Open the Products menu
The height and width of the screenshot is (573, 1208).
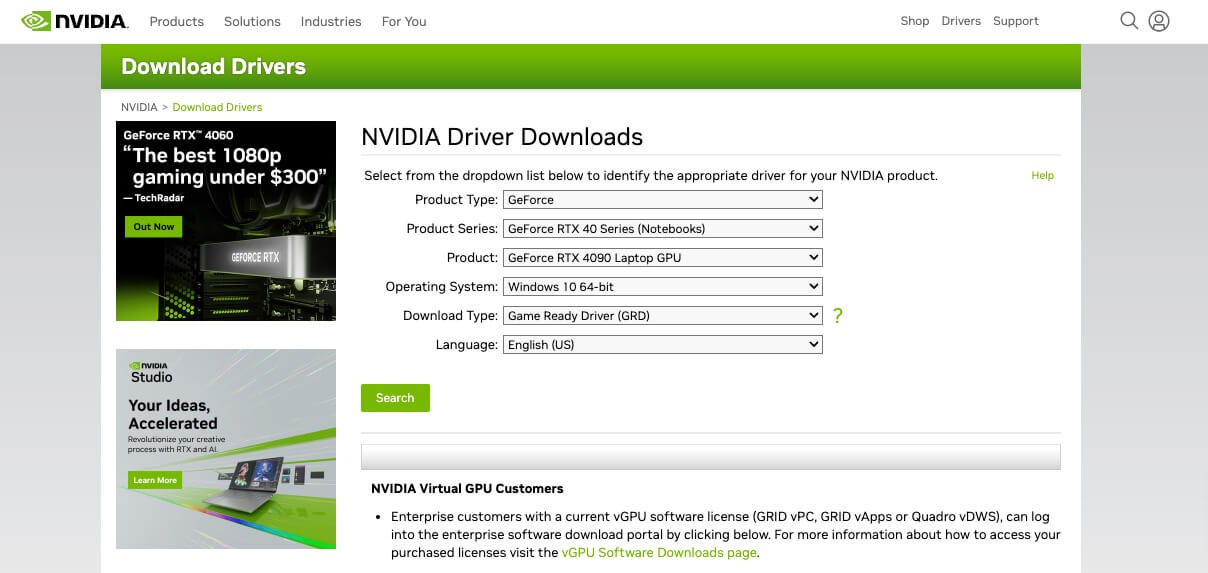[176, 21]
